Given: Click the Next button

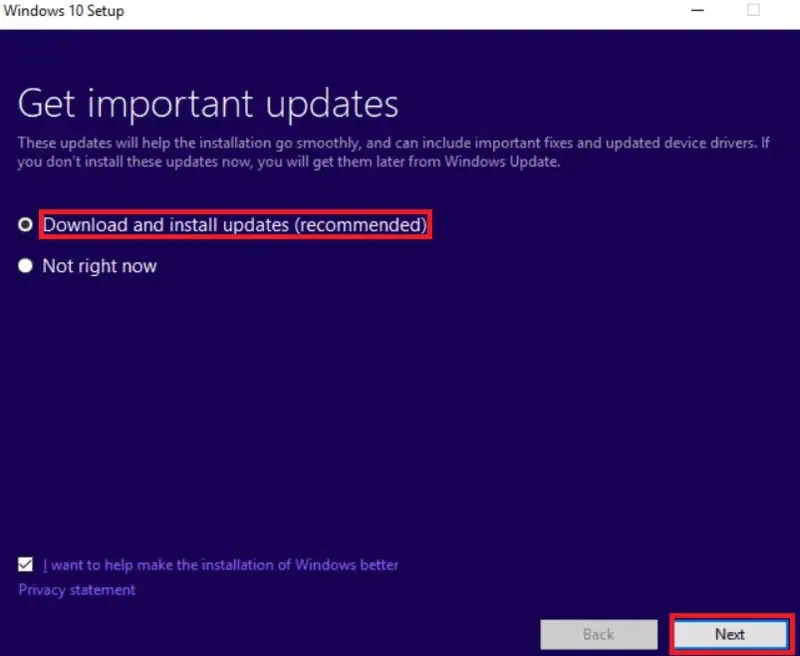Looking at the screenshot, I should click(x=730, y=634).
